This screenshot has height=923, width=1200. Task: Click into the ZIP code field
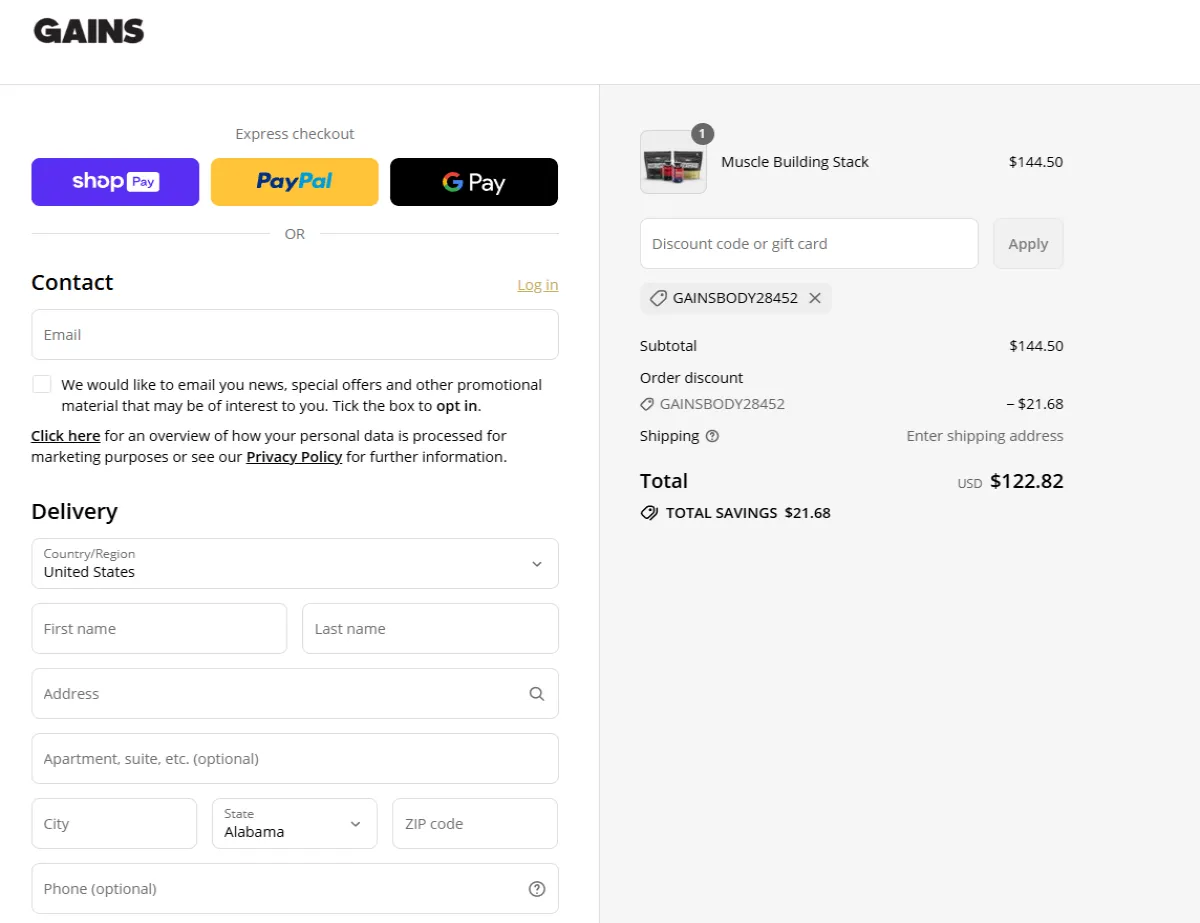(474, 824)
